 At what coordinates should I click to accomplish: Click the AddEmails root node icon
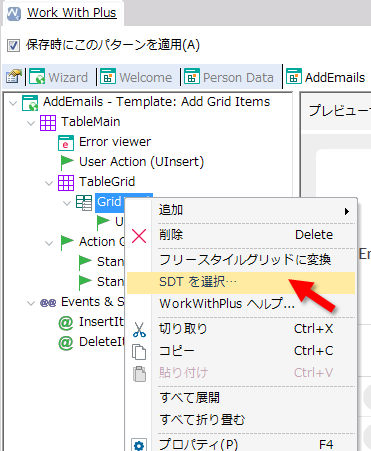(x=30, y=103)
